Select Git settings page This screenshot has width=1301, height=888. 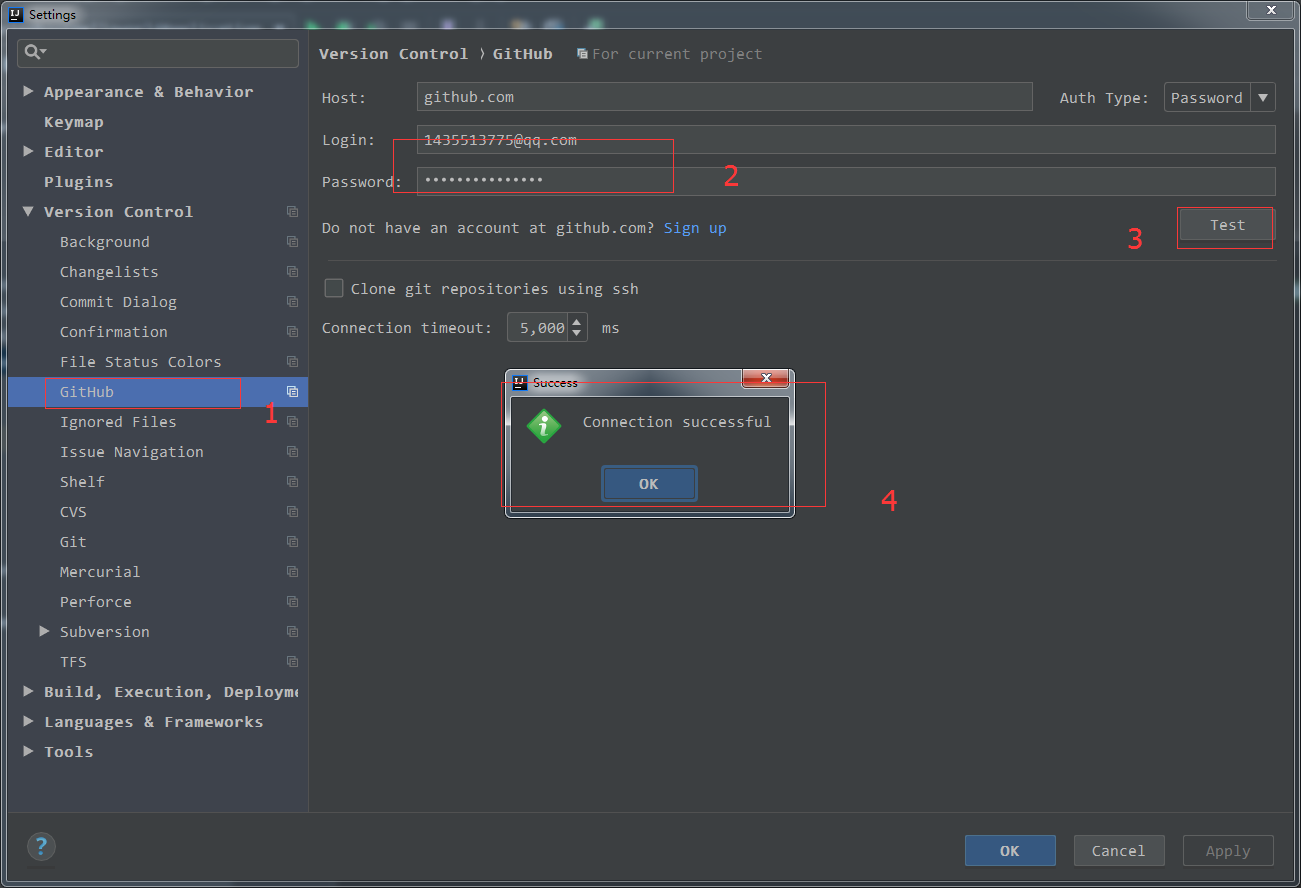(x=73, y=542)
